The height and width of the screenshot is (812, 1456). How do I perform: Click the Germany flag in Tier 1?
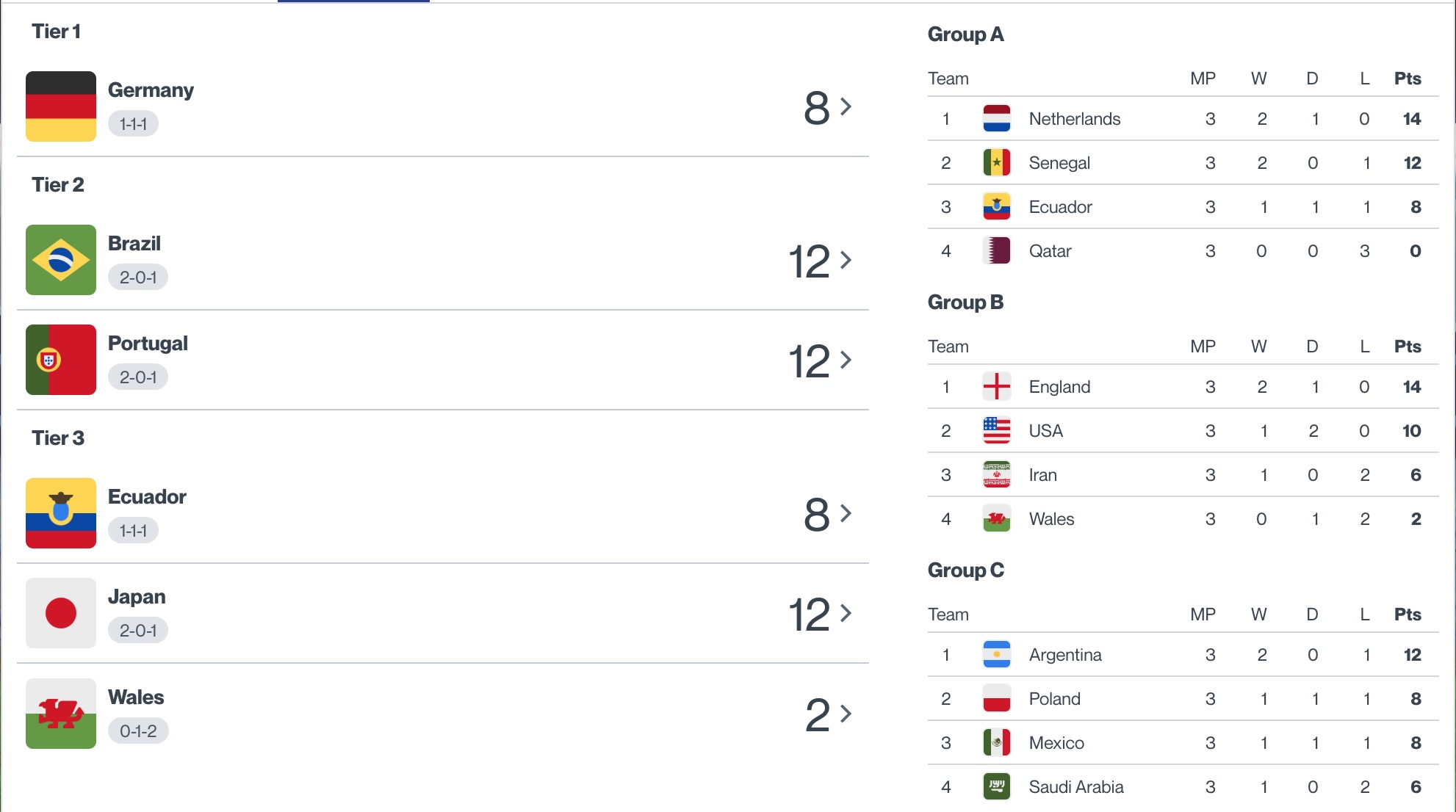(61, 106)
